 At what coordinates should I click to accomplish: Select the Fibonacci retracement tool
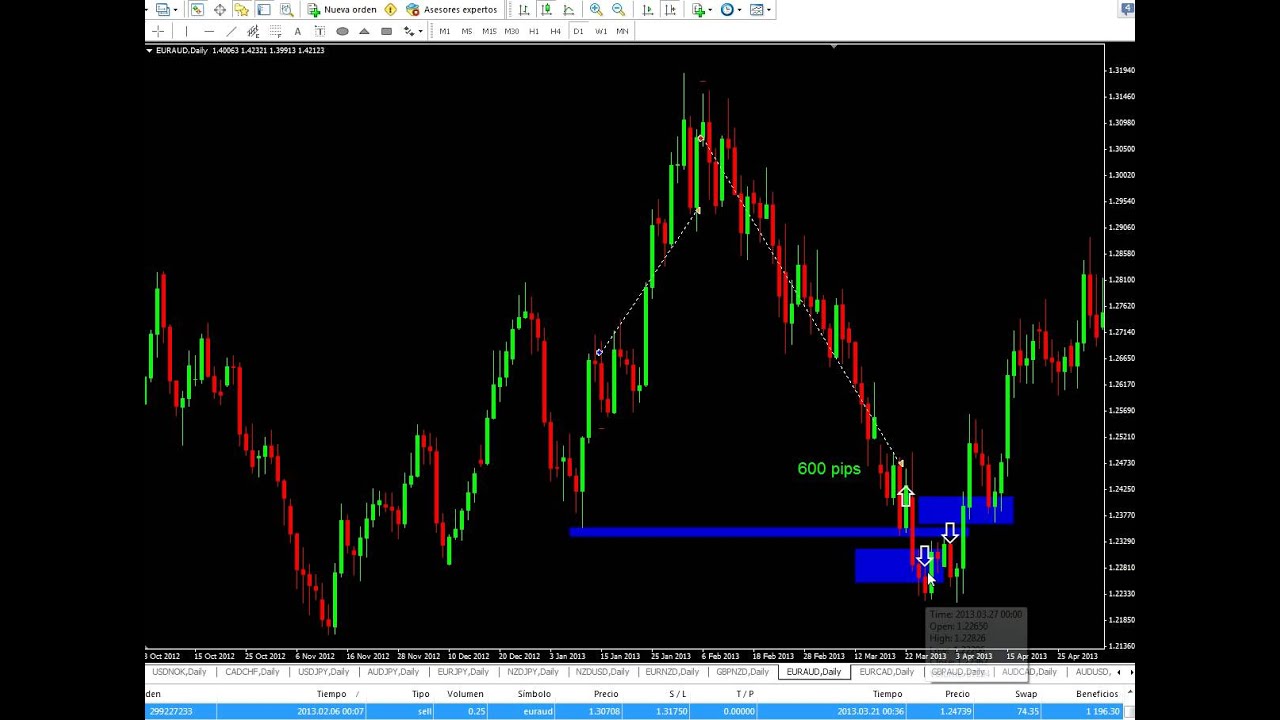[275, 31]
